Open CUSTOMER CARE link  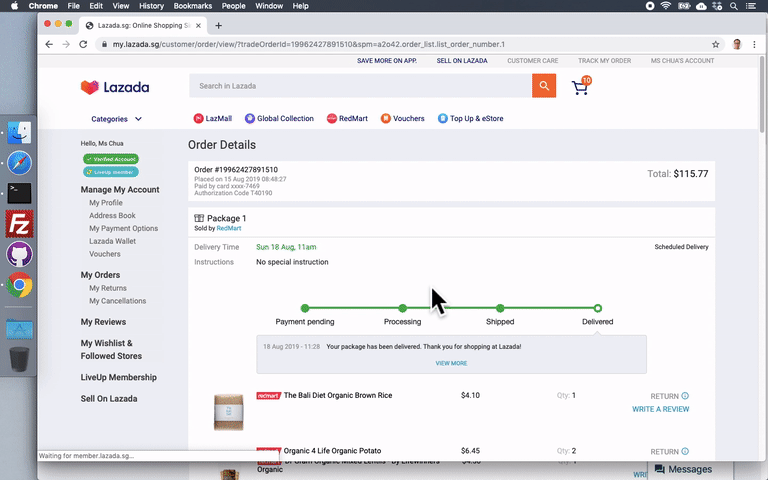point(532,61)
